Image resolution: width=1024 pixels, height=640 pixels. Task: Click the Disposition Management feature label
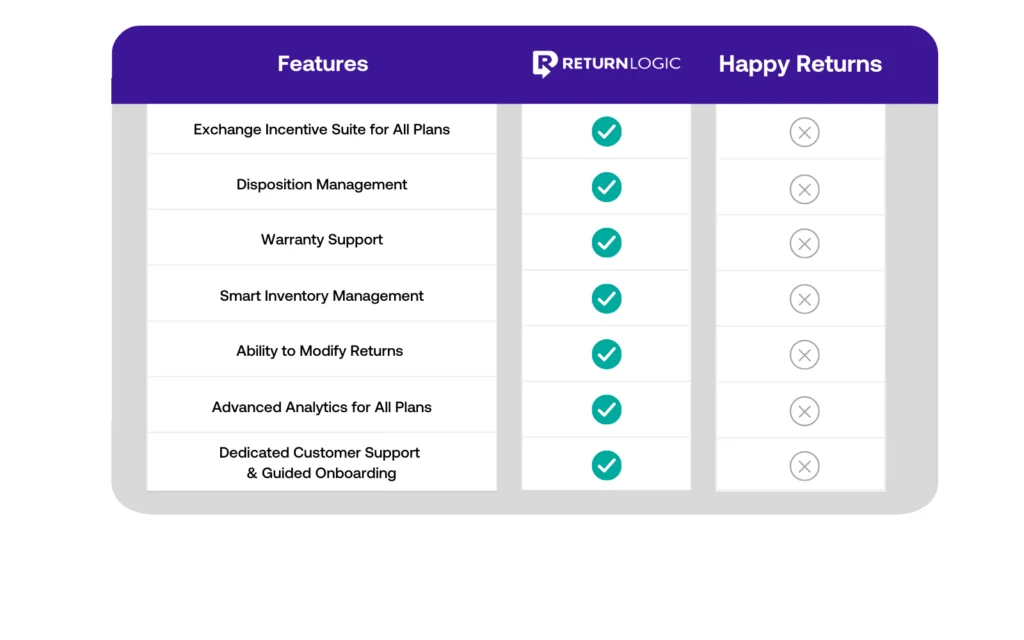(321, 184)
